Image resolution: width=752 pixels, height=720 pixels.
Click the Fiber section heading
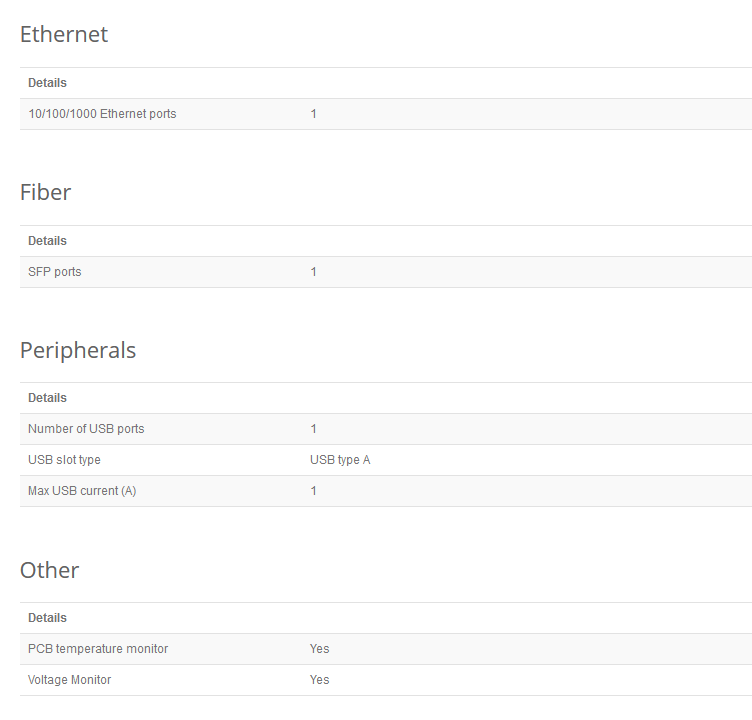click(x=46, y=193)
